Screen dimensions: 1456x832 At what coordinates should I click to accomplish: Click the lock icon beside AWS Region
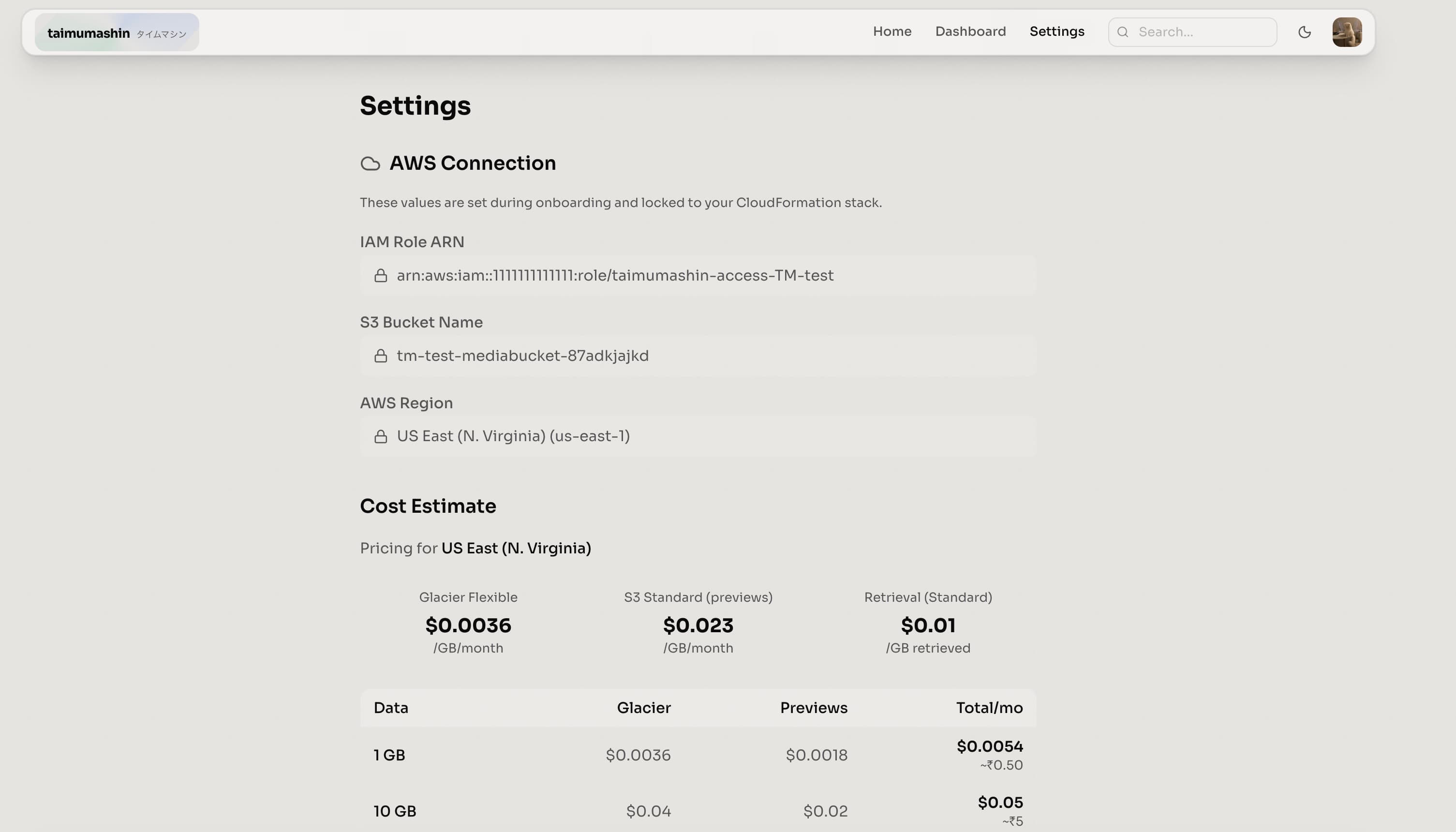click(x=381, y=437)
